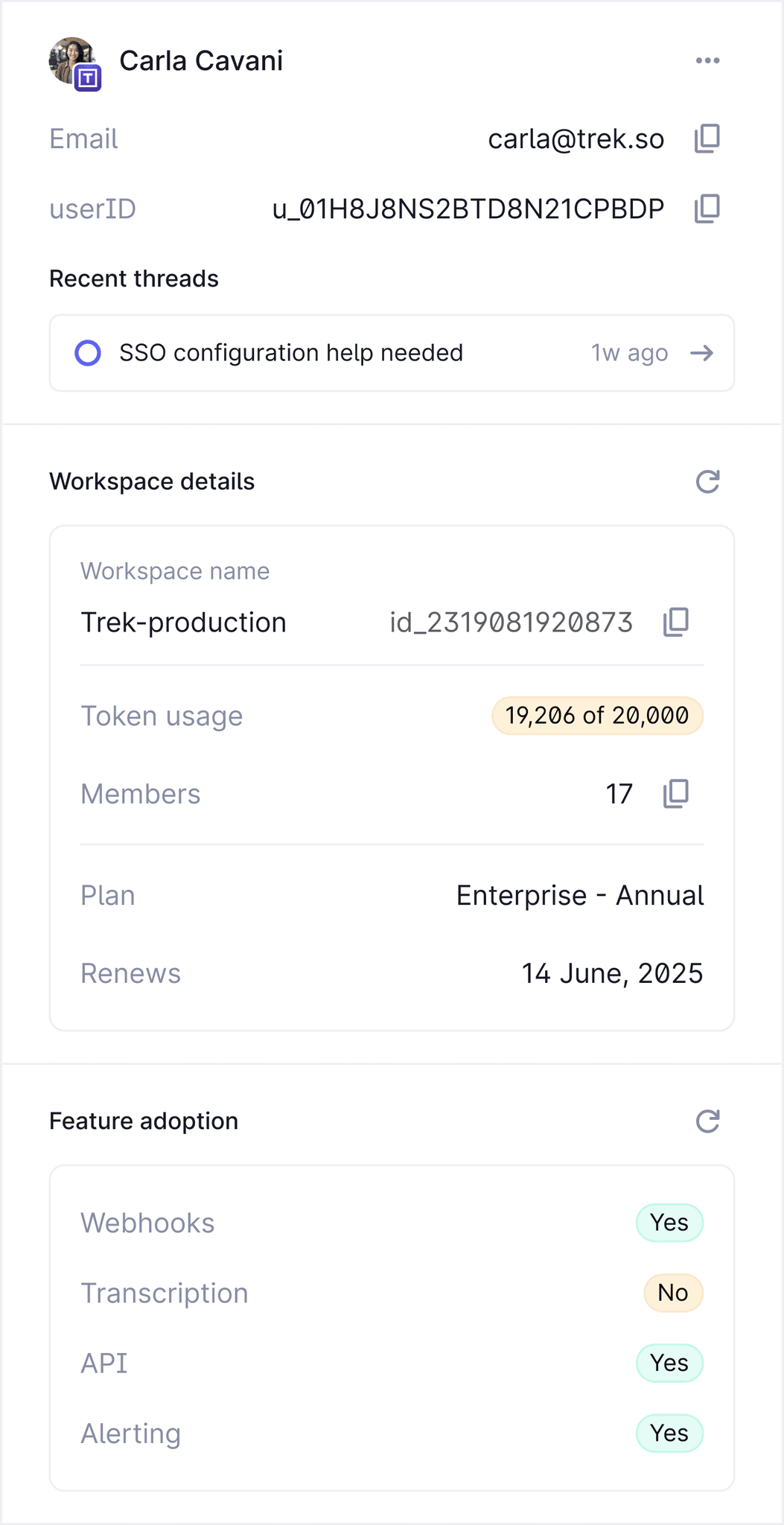Click the Enterprise - Annual plan value
The image size is (784, 1525).
tap(579, 895)
